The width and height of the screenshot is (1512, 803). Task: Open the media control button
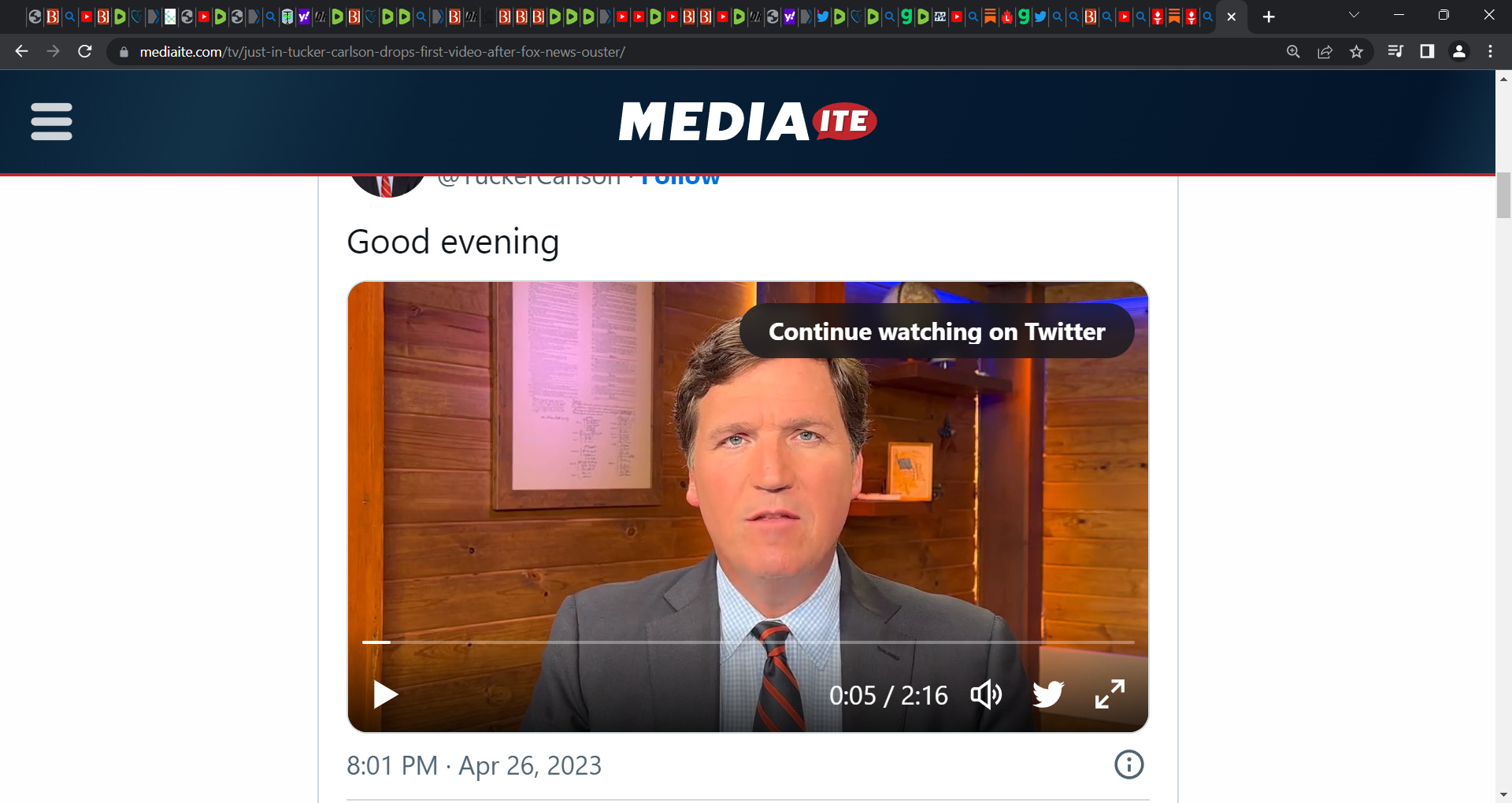[1395, 52]
